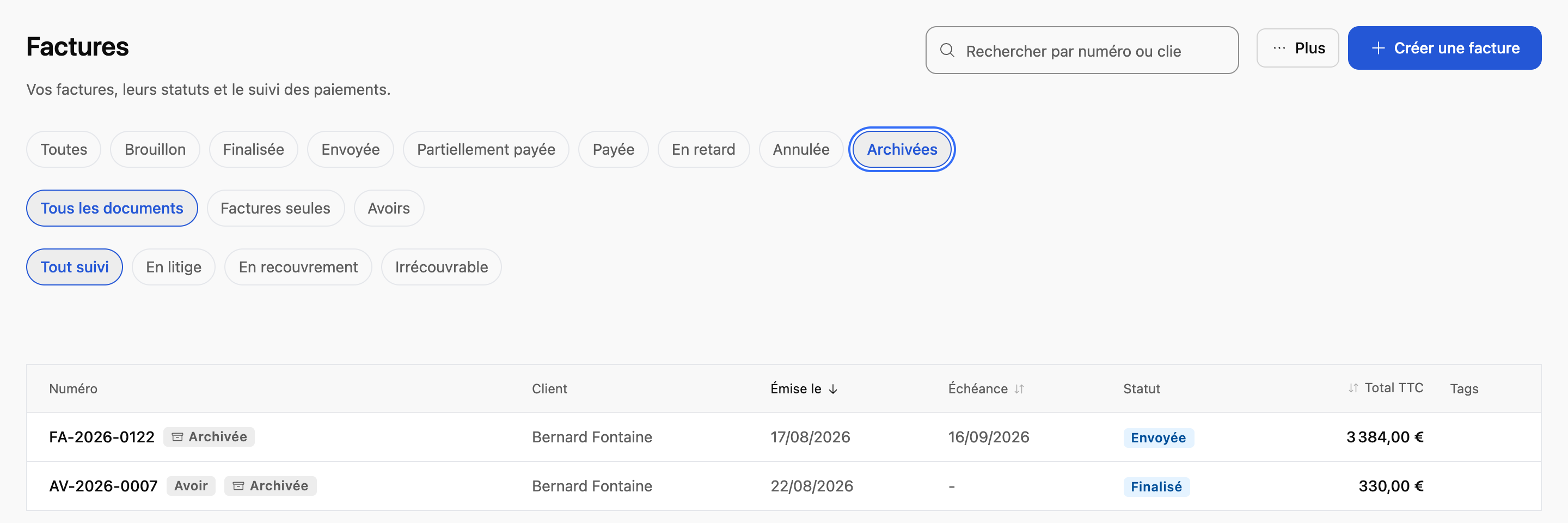Viewport: 1568px width, 523px height.
Task: Click the plus icon in Créer une facture
Action: coord(1378,48)
